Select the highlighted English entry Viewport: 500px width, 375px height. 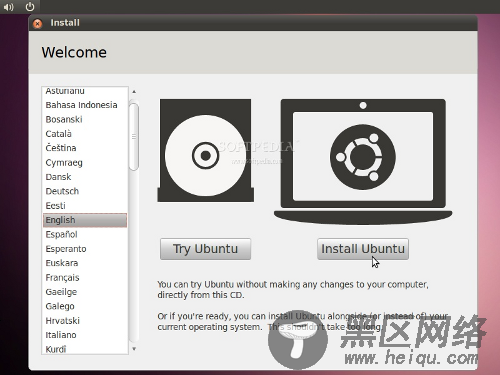pyautogui.click(x=85, y=220)
